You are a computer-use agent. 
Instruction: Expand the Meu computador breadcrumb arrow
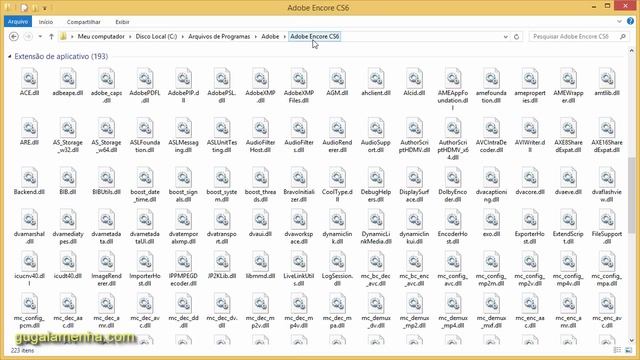tap(131, 37)
